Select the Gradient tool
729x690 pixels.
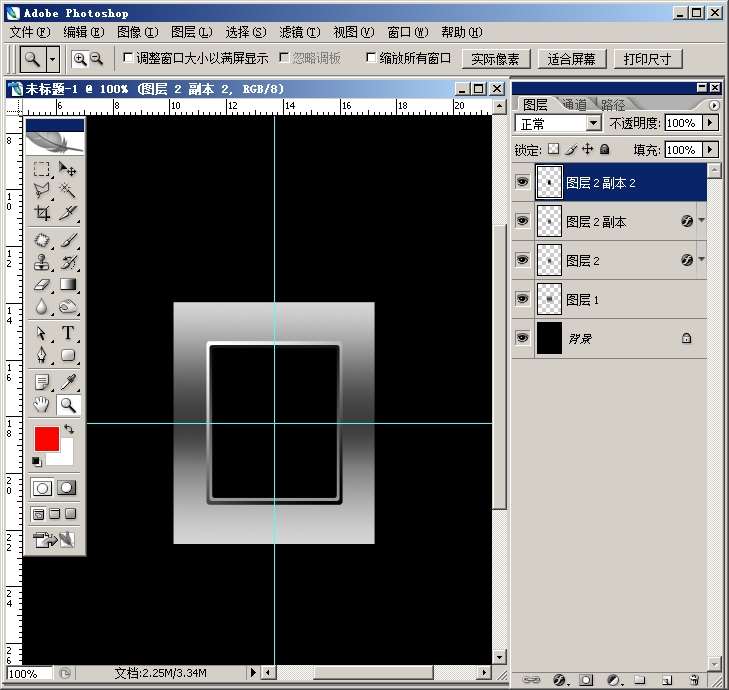coord(67,284)
